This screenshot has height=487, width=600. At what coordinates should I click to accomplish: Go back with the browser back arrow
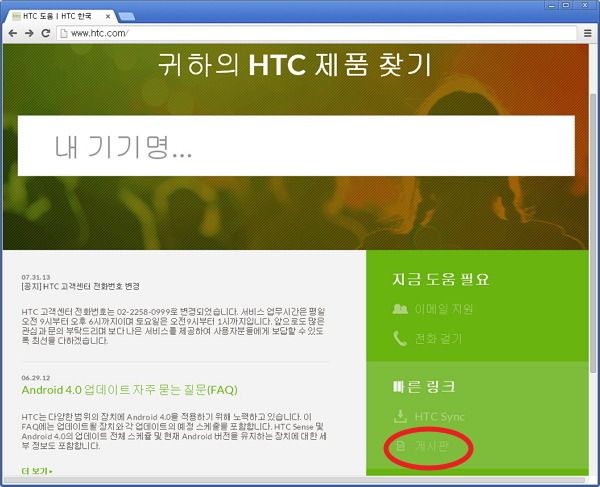[13, 33]
